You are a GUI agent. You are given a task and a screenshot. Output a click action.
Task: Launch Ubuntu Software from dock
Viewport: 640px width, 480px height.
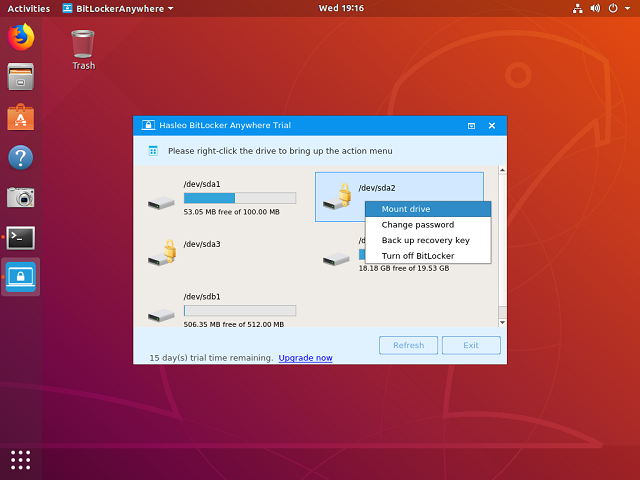coord(21,117)
